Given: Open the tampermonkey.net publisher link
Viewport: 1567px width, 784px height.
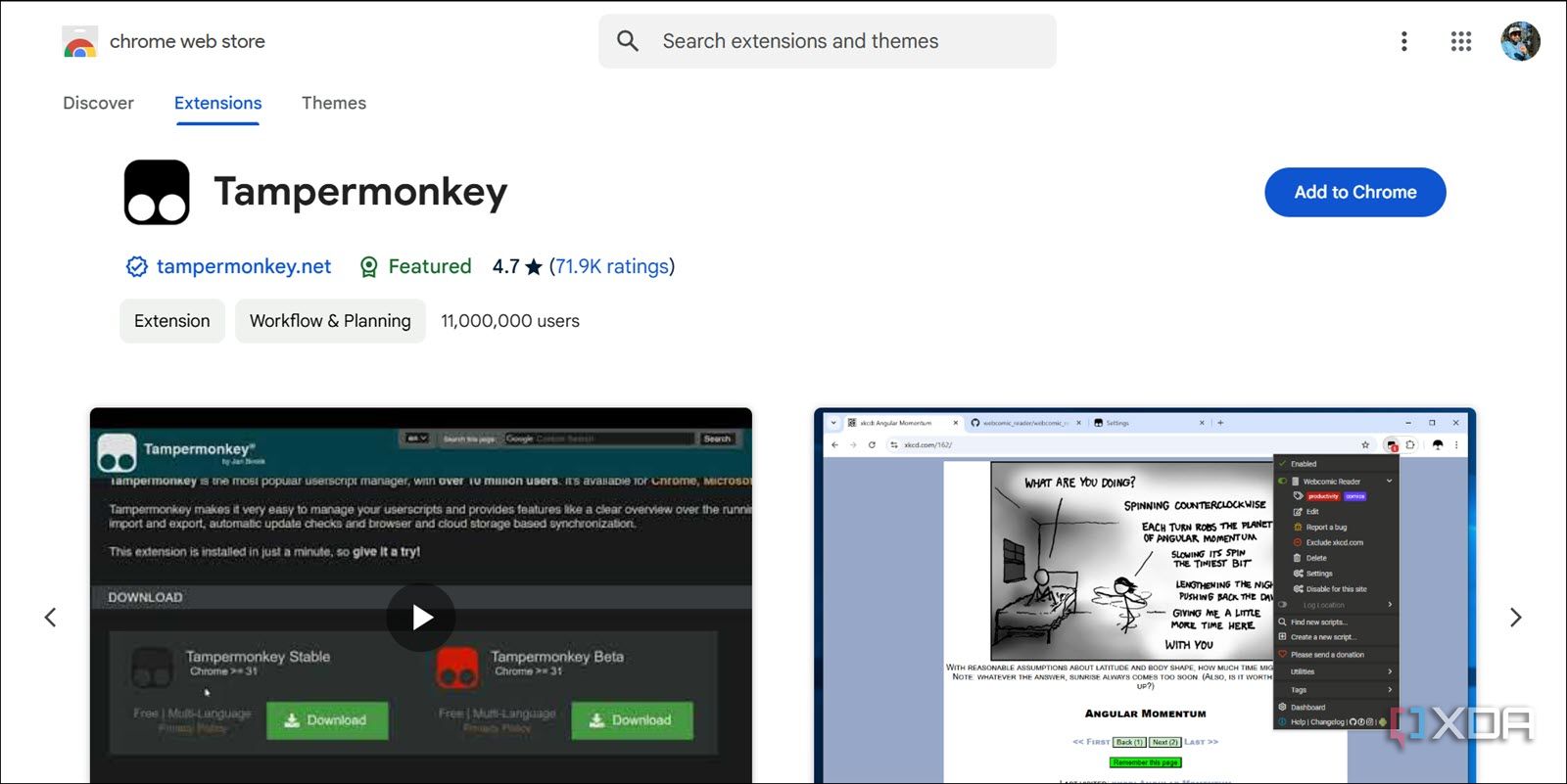Looking at the screenshot, I should pyautogui.click(x=244, y=266).
